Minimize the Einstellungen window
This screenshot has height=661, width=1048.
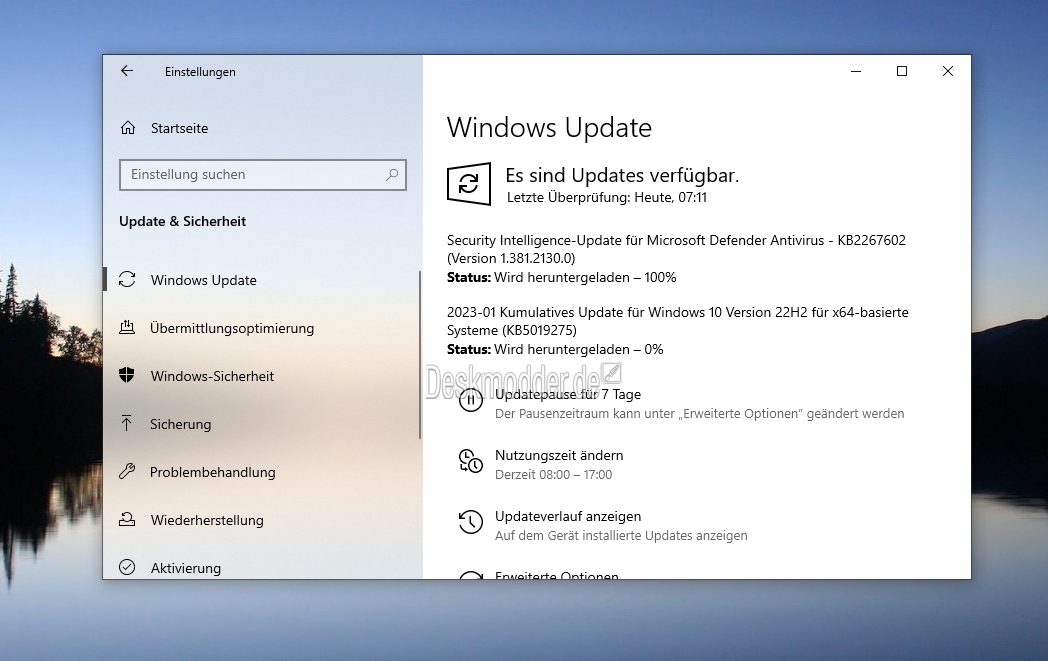click(x=856, y=71)
